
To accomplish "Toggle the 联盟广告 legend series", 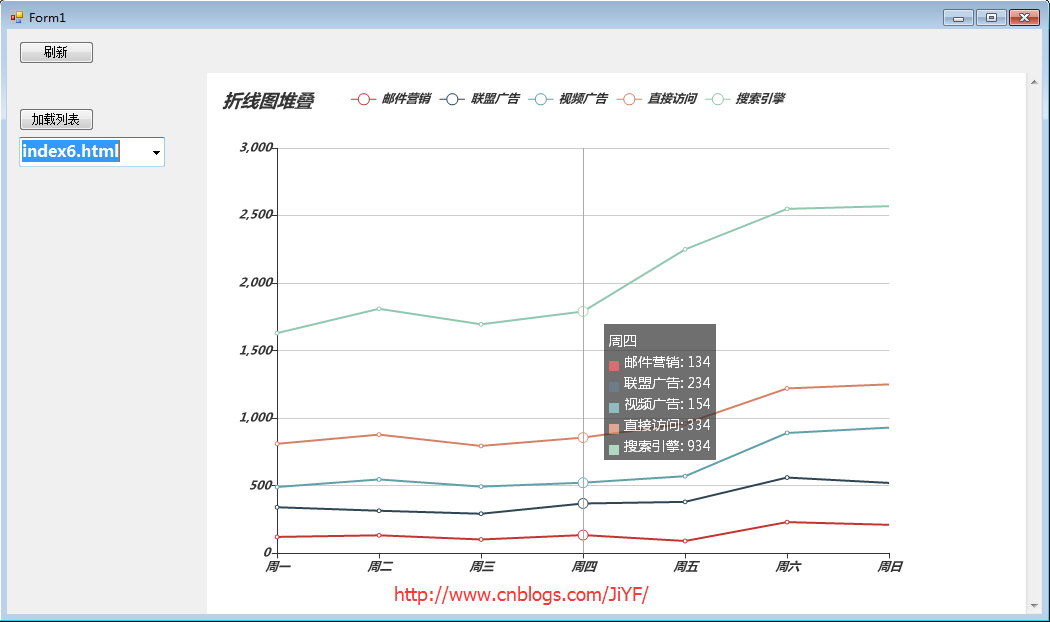I will pos(480,99).
